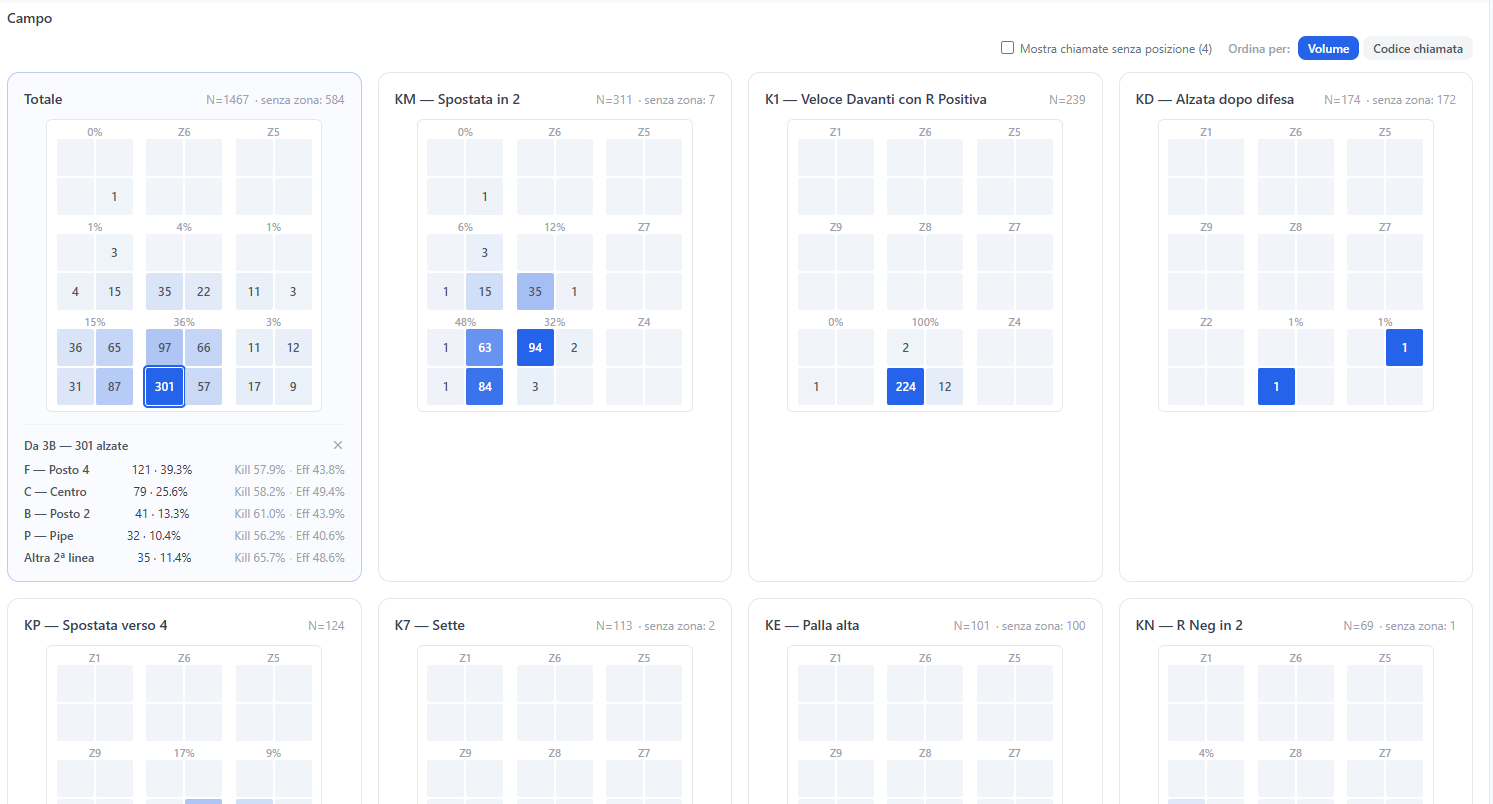Enable Mostra chiamate senza posizione checkbox
Screen dimensions: 1493x804
click(x=1008, y=48)
